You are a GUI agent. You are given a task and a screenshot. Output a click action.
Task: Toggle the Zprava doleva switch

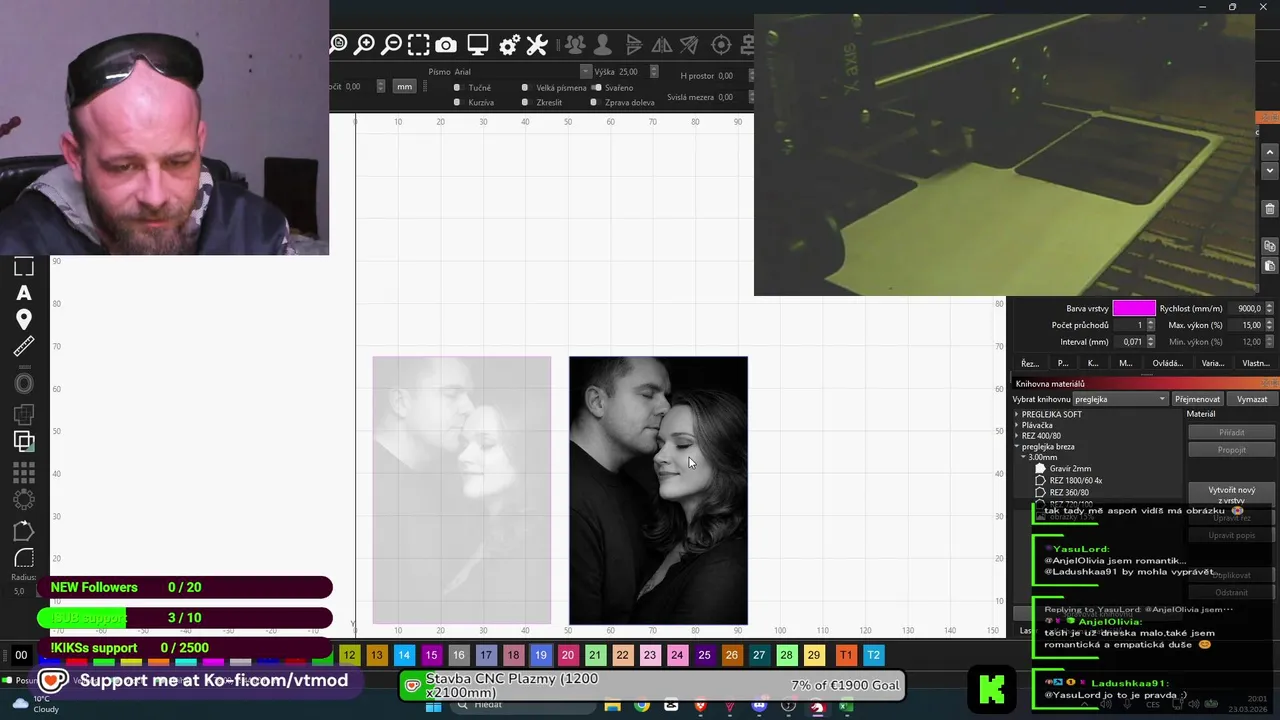(x=594, y=102)
